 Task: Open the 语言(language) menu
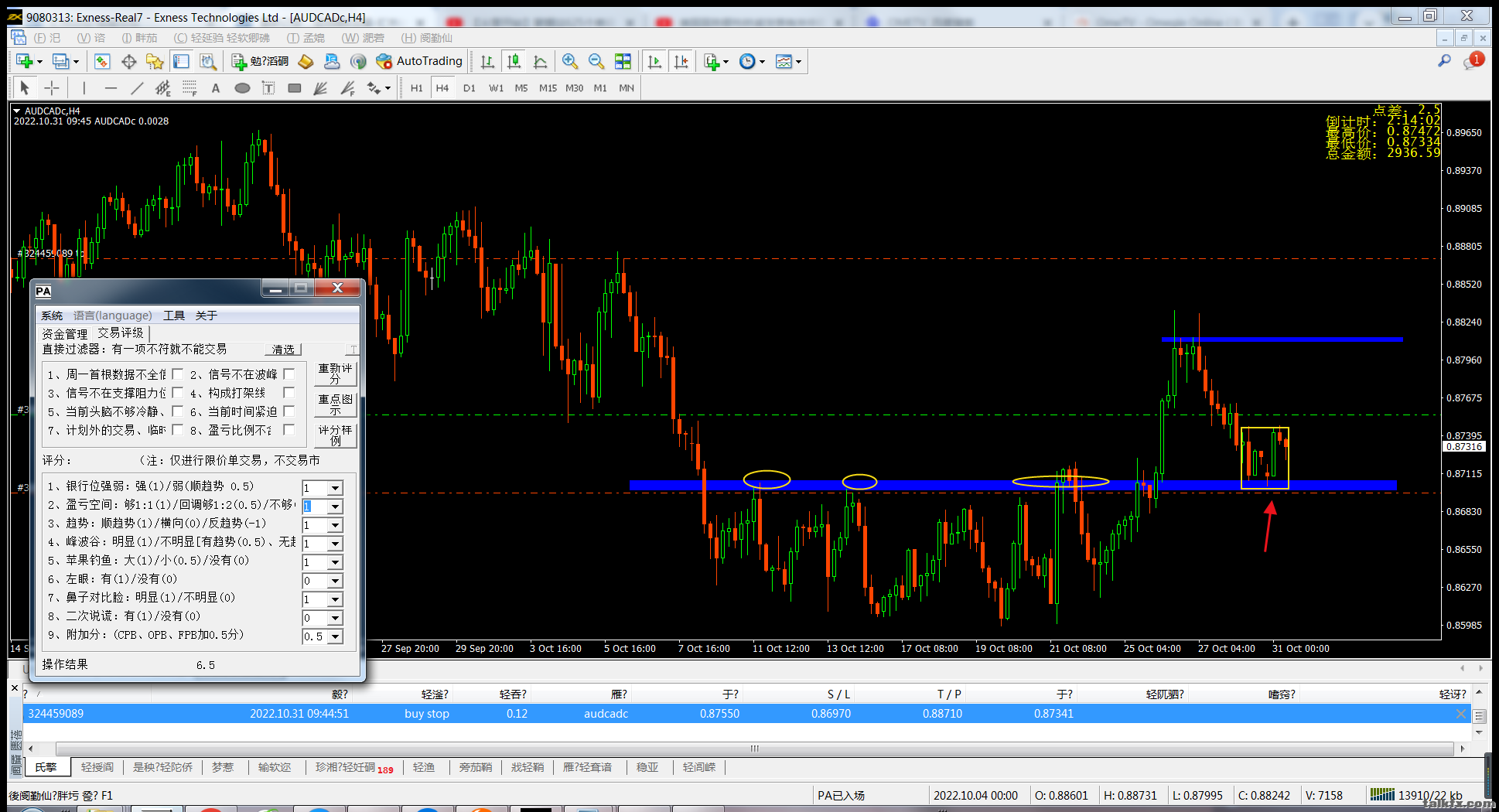tap(112, 316)
